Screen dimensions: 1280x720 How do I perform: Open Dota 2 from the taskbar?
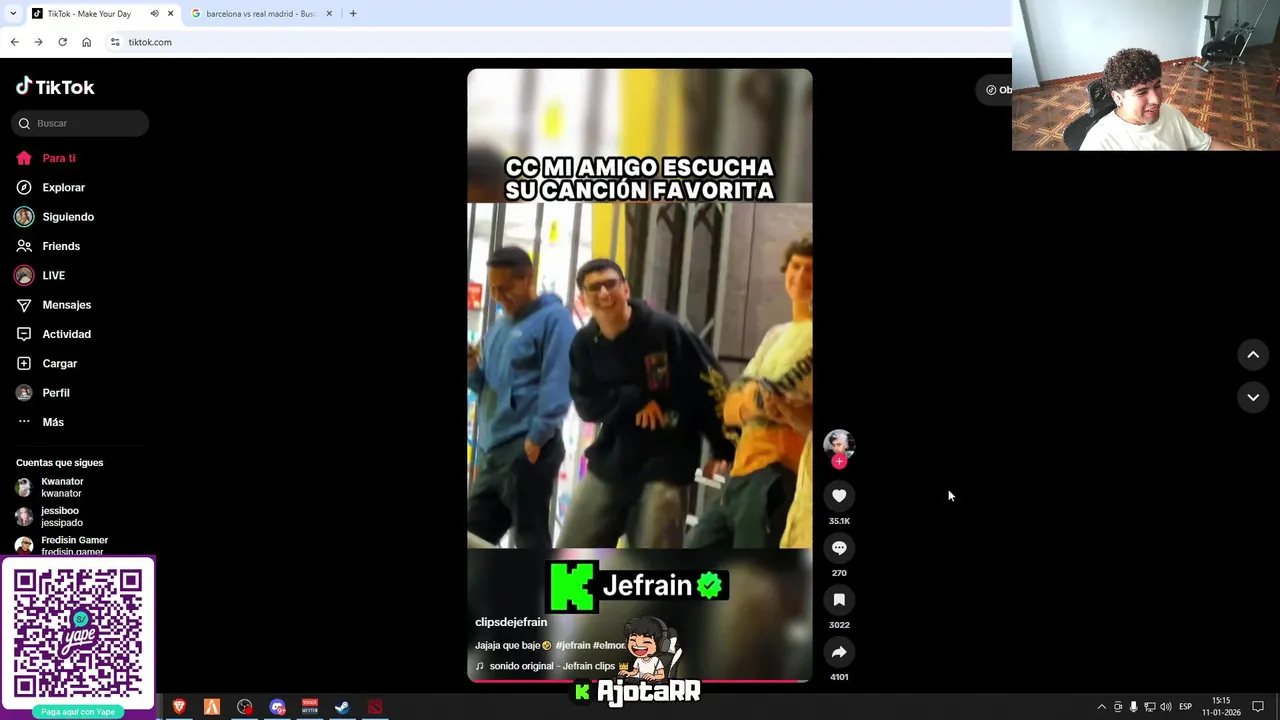(375, 707)
